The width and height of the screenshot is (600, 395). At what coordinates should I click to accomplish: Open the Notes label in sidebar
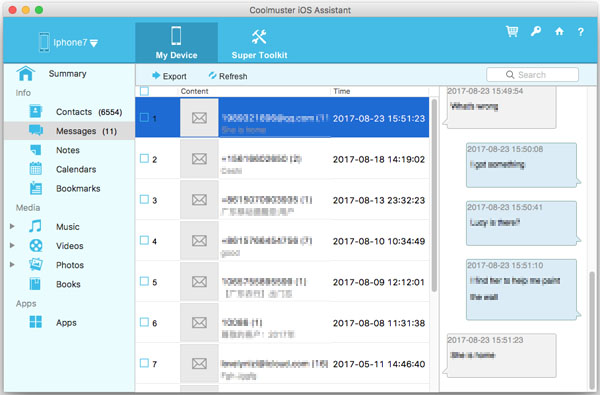(x=68, y=150)
